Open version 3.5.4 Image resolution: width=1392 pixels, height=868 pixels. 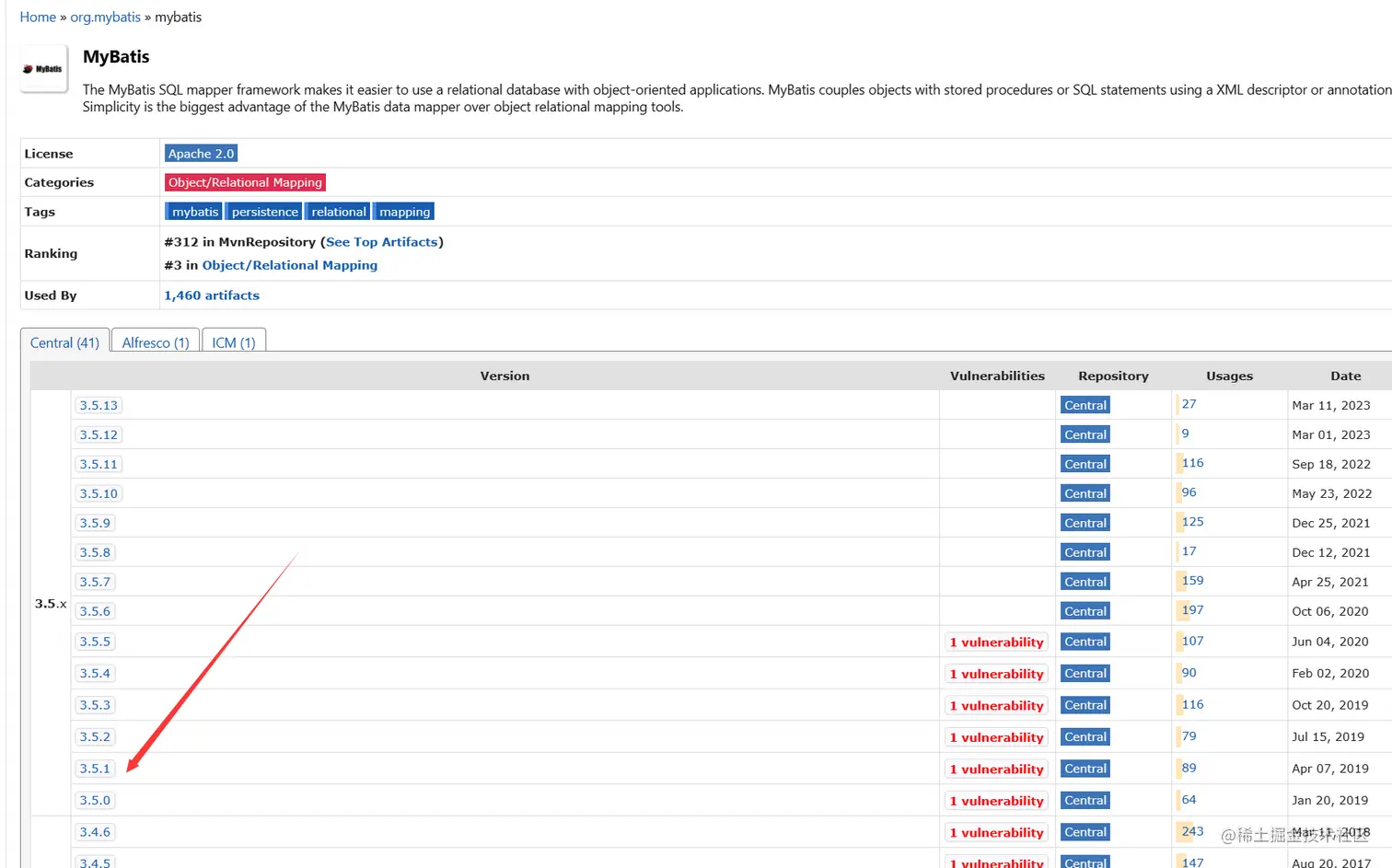tap(95, 673)
